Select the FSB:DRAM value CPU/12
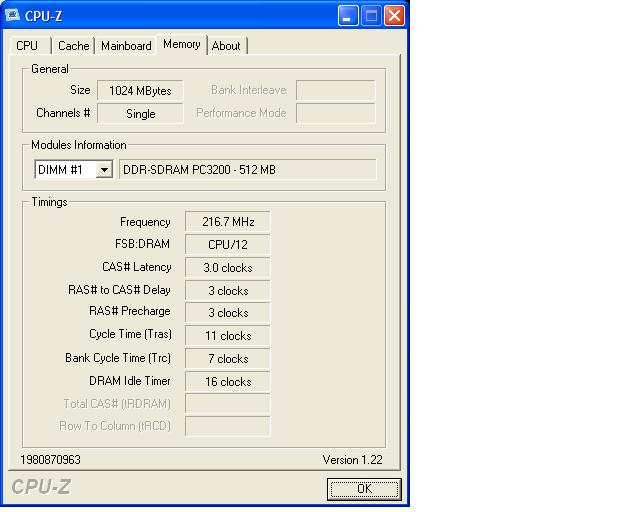This screenshot has width=640, height=512. (x=227, y=245)
